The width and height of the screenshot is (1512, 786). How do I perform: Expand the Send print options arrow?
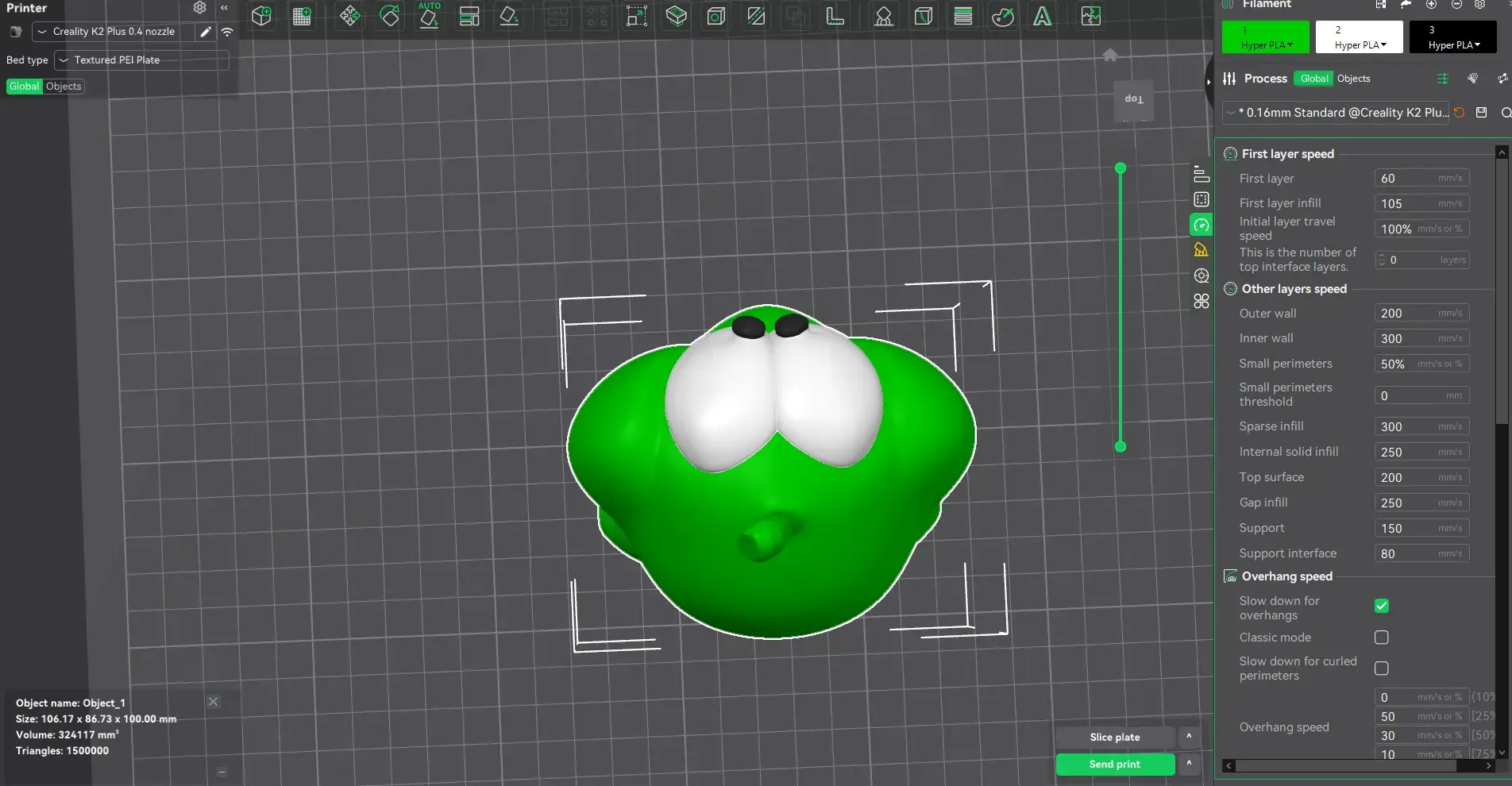click(x=1189, y=764)
